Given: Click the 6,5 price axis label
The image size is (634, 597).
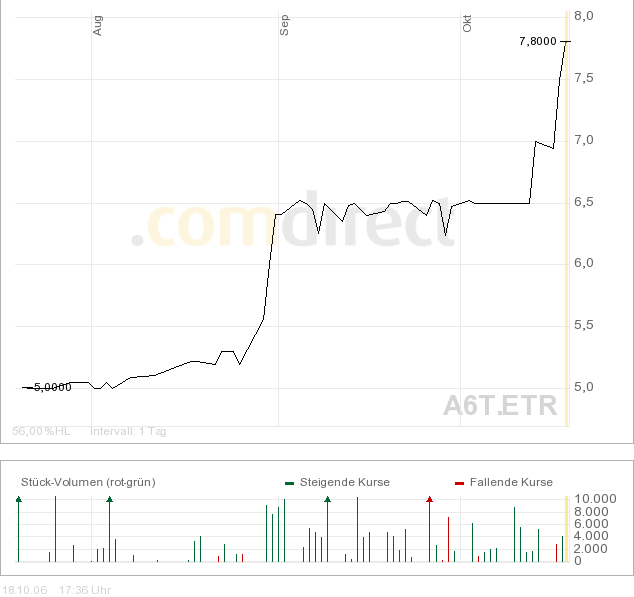Looking at the screenshot, I should [x=584, y=202].
